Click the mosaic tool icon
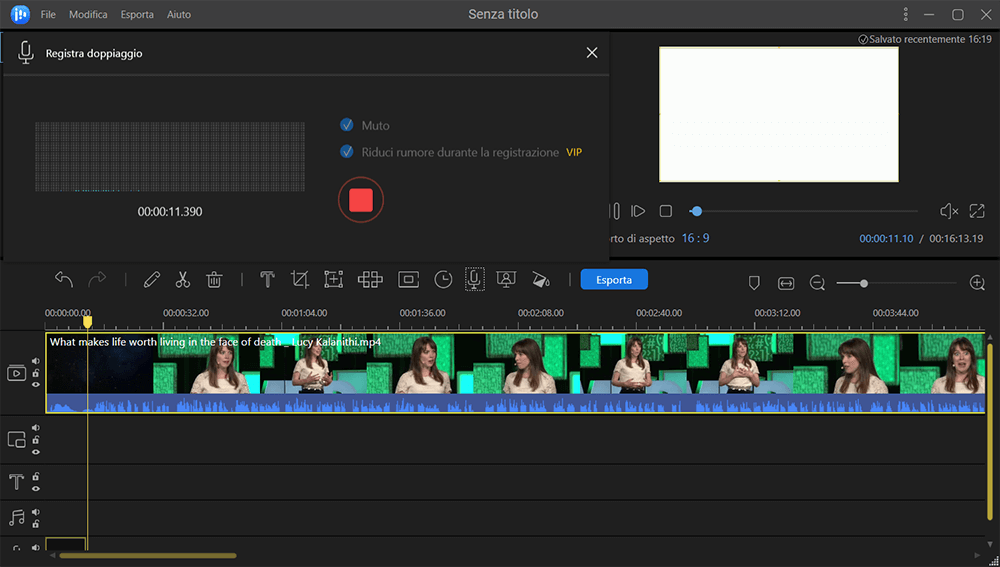1000x567 pixels. pos(370,280)
